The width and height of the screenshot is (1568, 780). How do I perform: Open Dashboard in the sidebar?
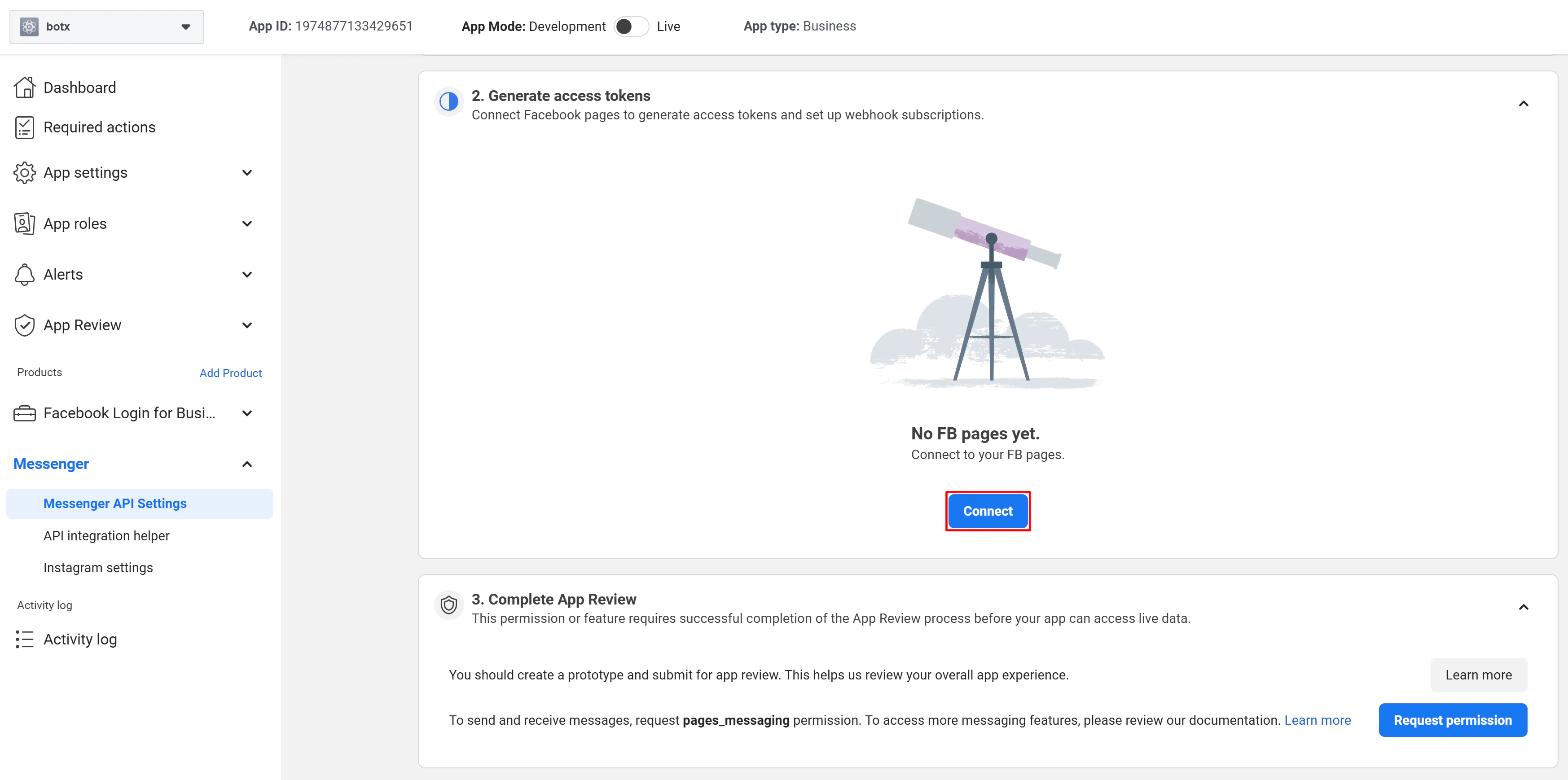pos(80,88)
